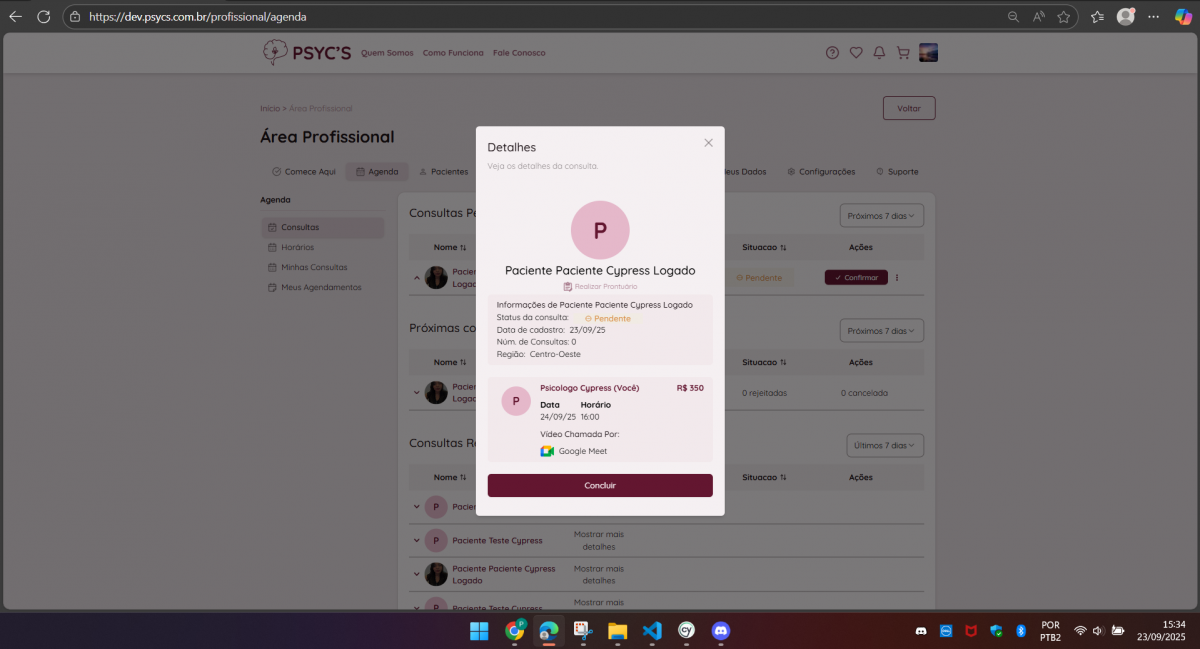
Task: Open favorites heart icon in header
Action: tap(856, 53)
